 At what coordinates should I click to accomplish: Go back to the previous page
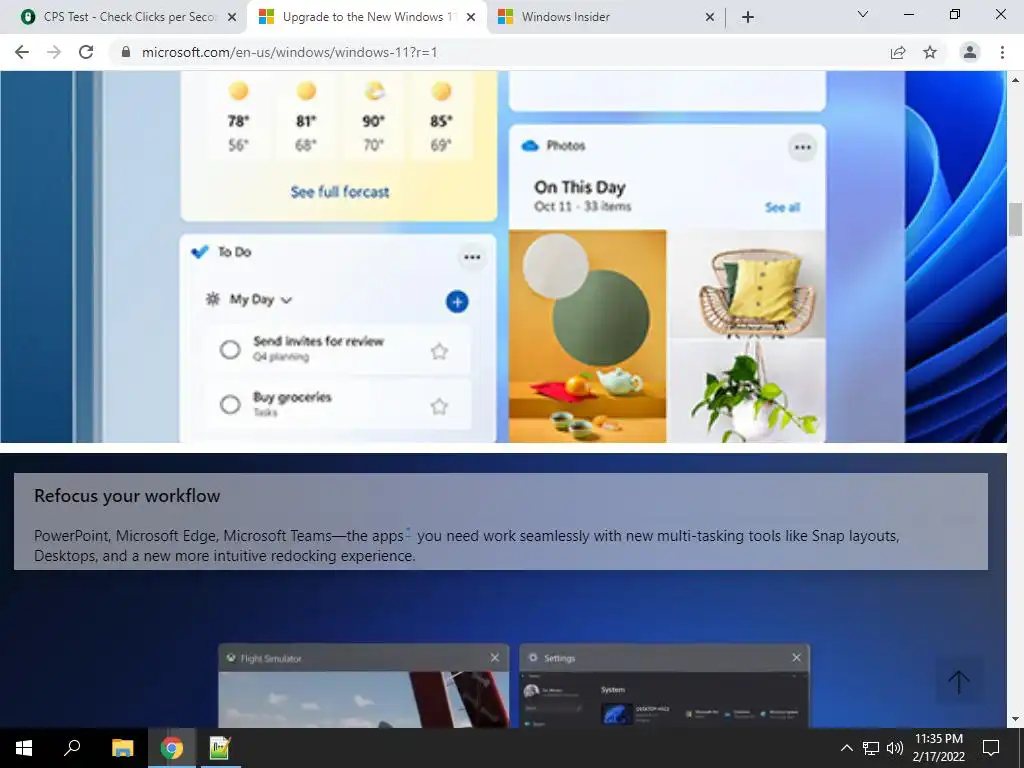pos(22,52)
